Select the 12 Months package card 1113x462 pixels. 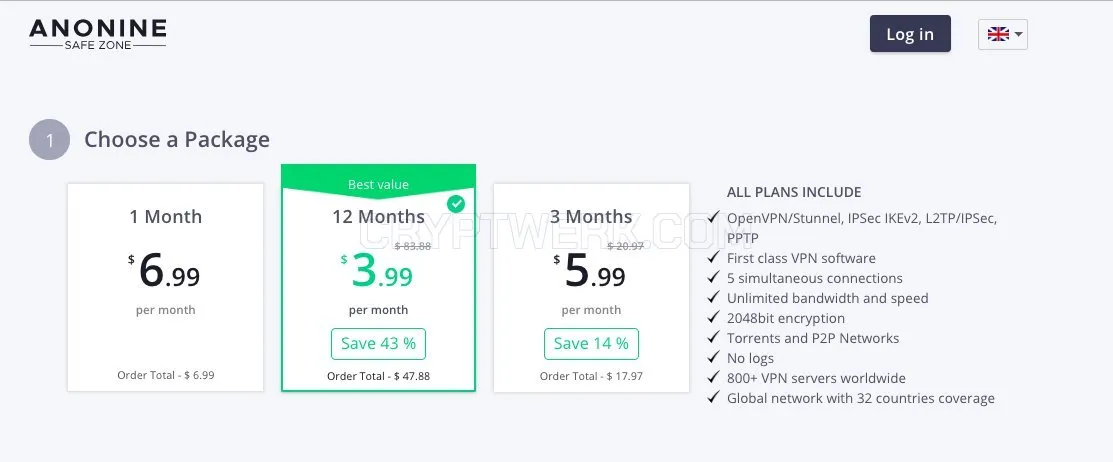[378, 278]
